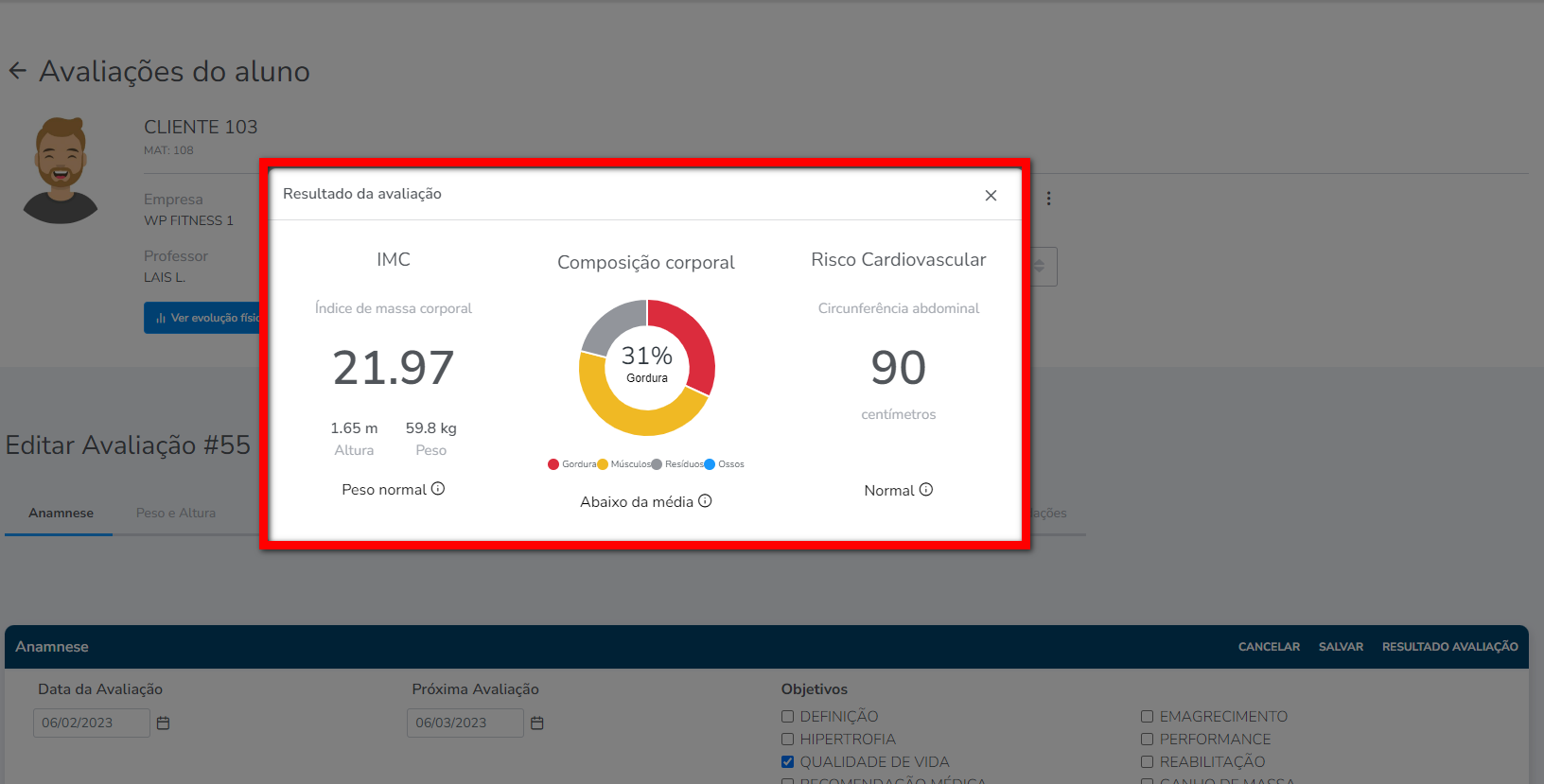Click the info icon next to Peso normal

(438, 489)
